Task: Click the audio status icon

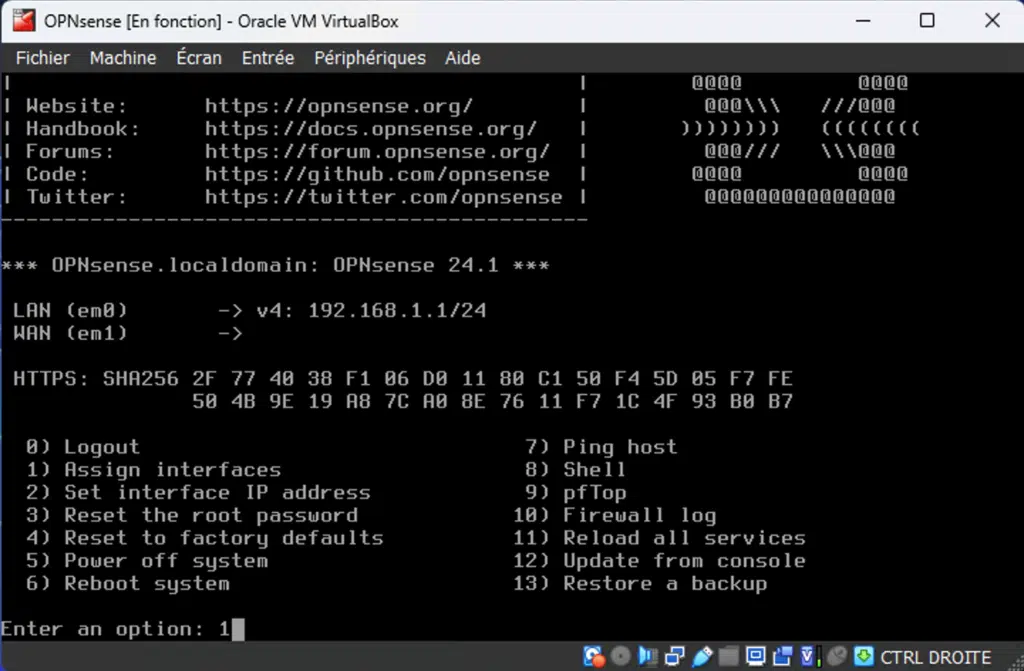Action: [x=648, y=656]
